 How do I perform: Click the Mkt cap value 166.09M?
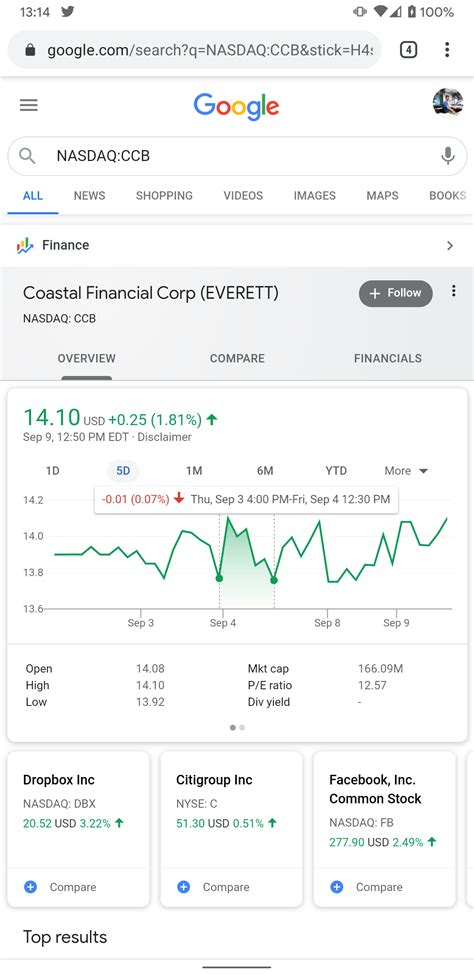pos(380,669)
